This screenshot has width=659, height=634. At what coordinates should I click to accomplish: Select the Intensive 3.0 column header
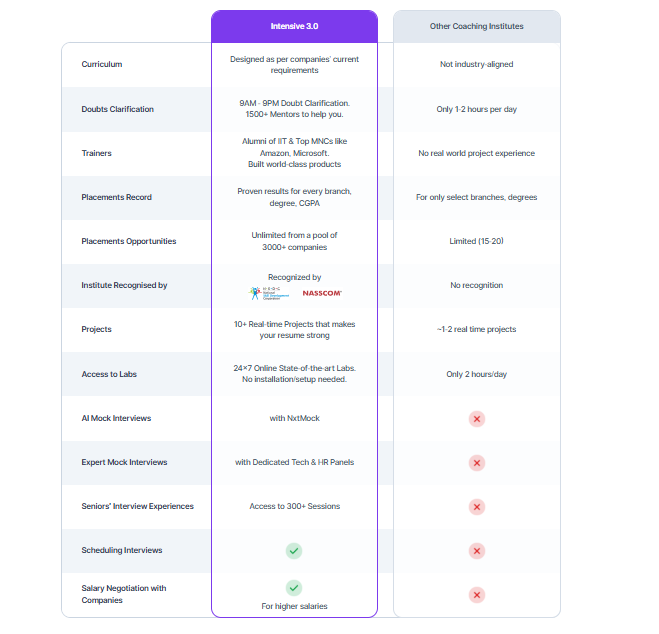[294, 26]
